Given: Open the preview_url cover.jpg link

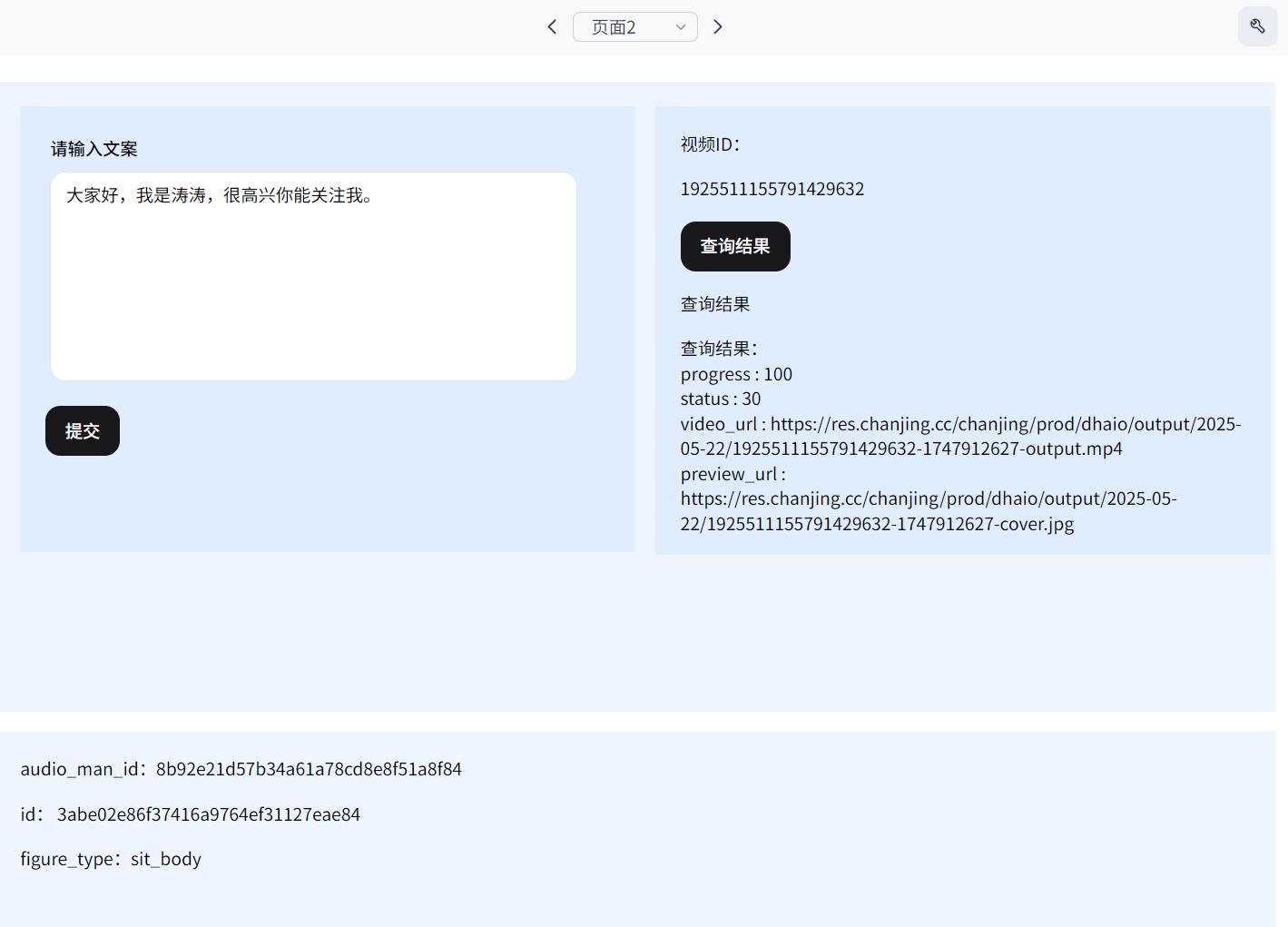Looking at the screenshot, I should point(928,511).
